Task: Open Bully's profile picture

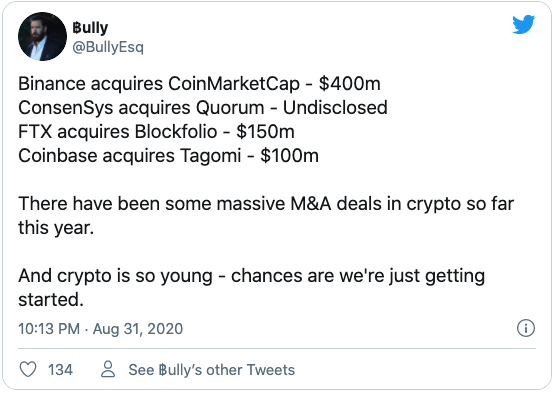Action: [42, 37]
